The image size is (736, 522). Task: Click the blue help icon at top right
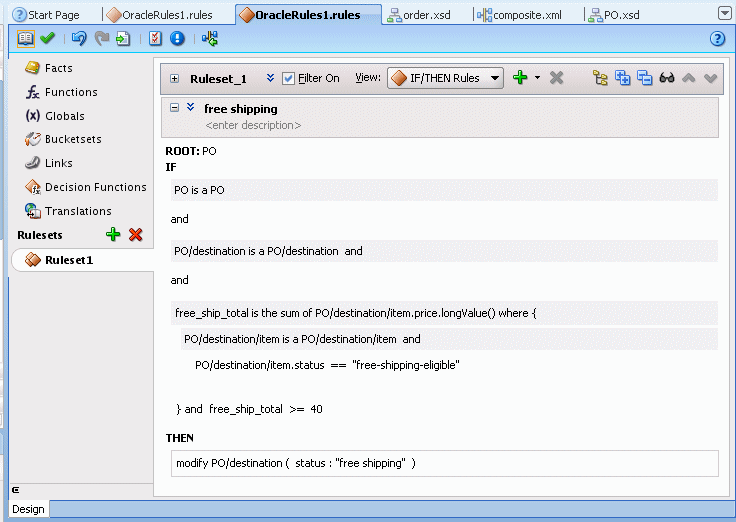(x=716, y=38)
